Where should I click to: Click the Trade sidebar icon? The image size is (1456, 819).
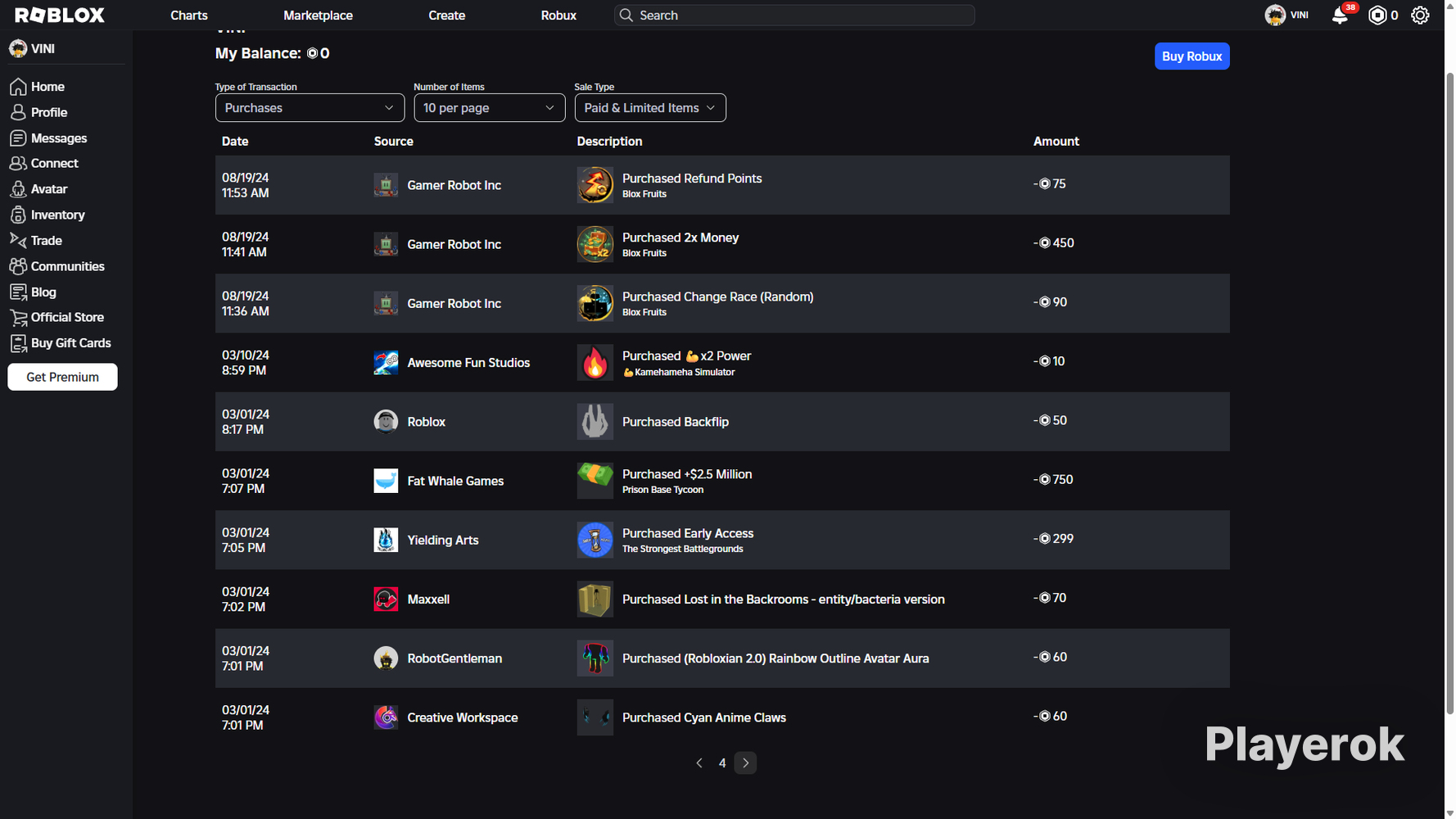coord(18,240)
